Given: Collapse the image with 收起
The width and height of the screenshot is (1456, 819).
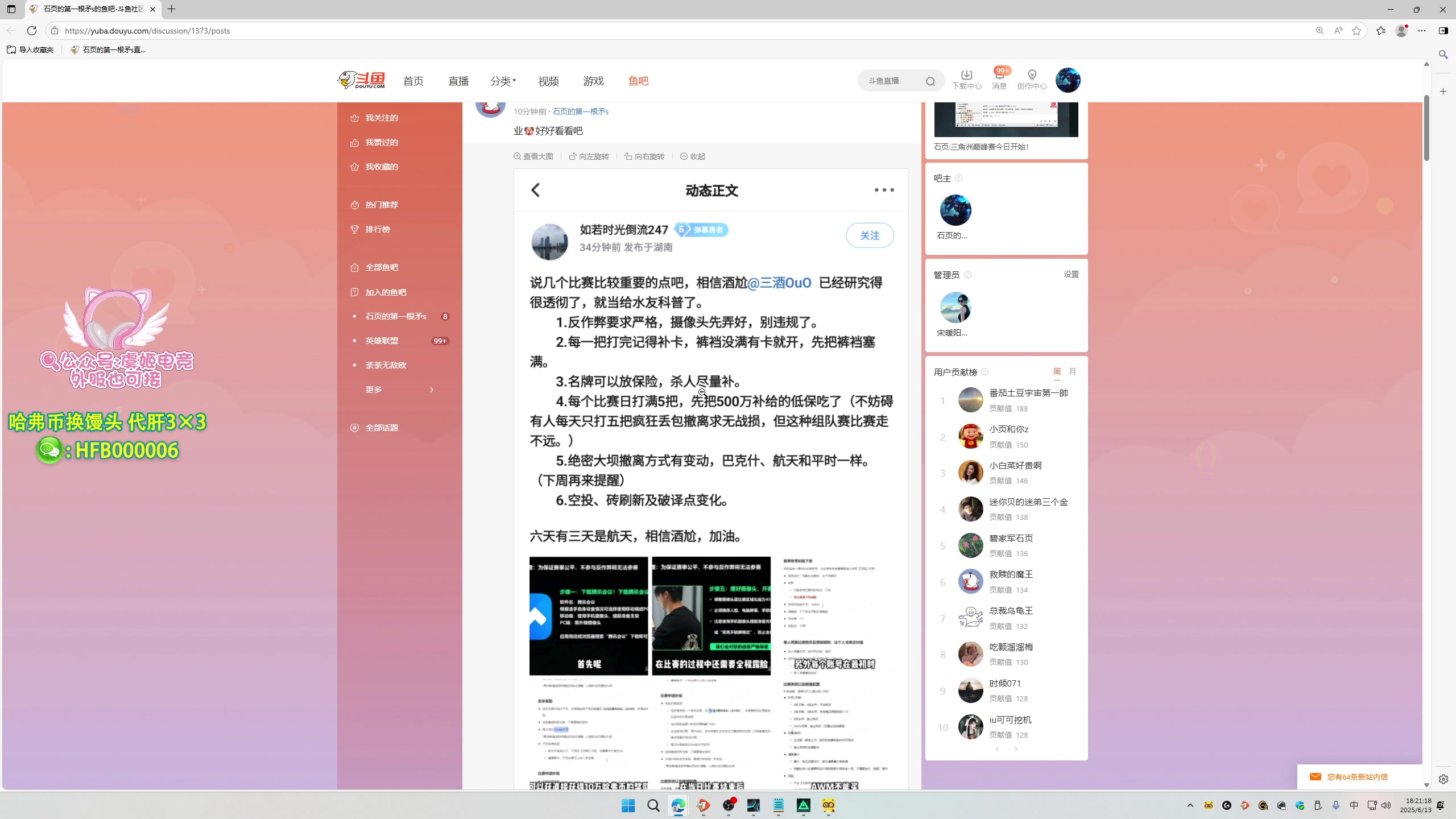Looking at the screenshot, I should [x=693, y=156].
